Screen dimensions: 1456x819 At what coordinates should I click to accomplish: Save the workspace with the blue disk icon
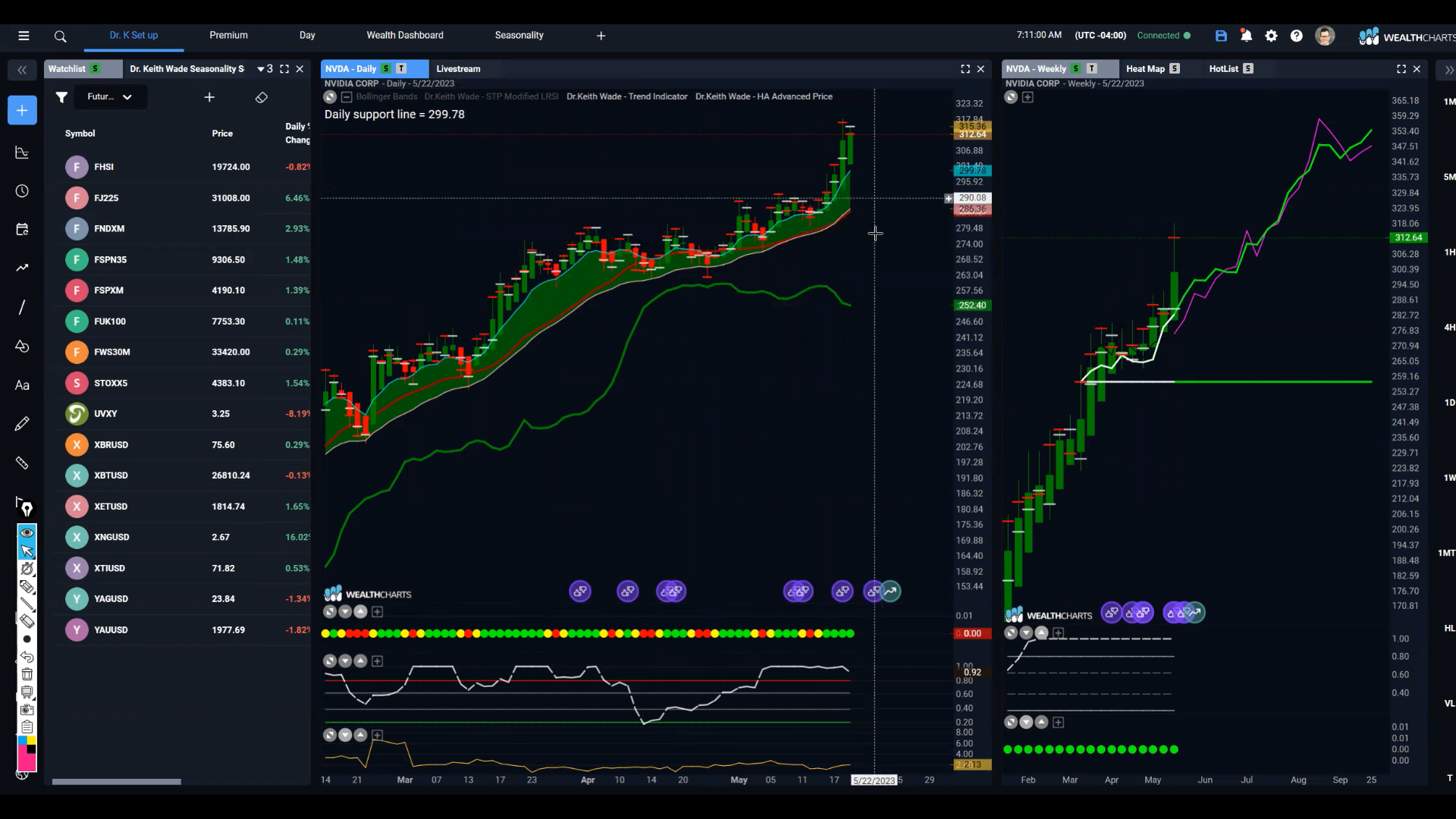pyautogui.click(x=1221, y=36)
